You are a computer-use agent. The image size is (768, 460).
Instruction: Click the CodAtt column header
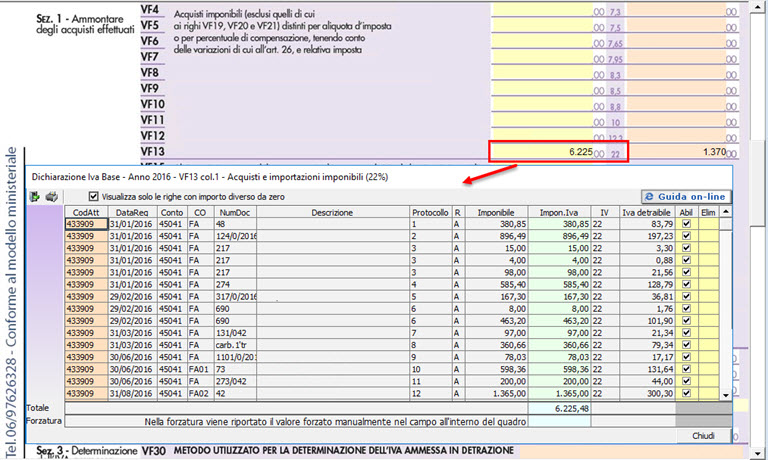[86, 213]
